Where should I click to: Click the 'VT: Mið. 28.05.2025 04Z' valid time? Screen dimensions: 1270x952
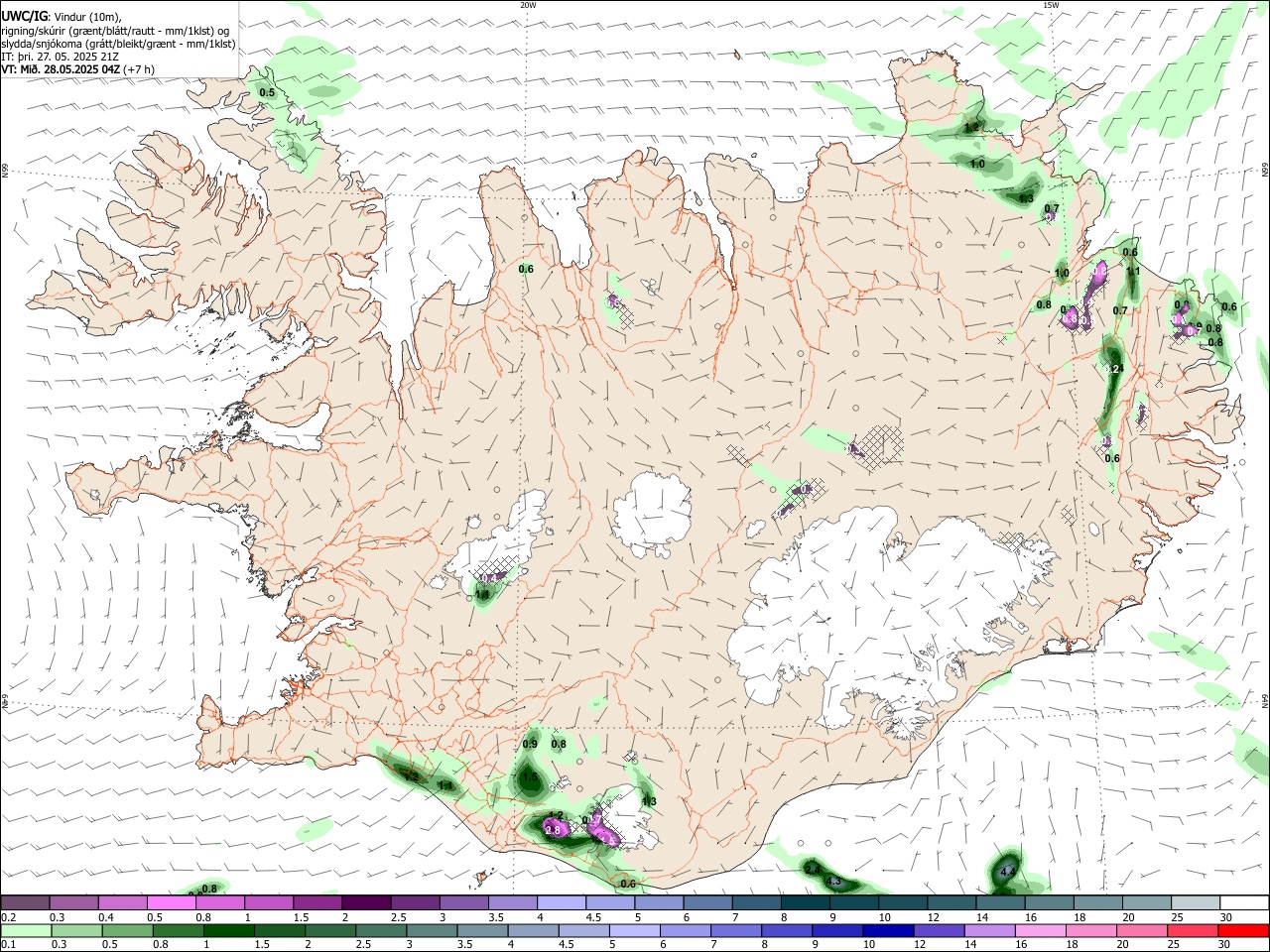(61, 69)
